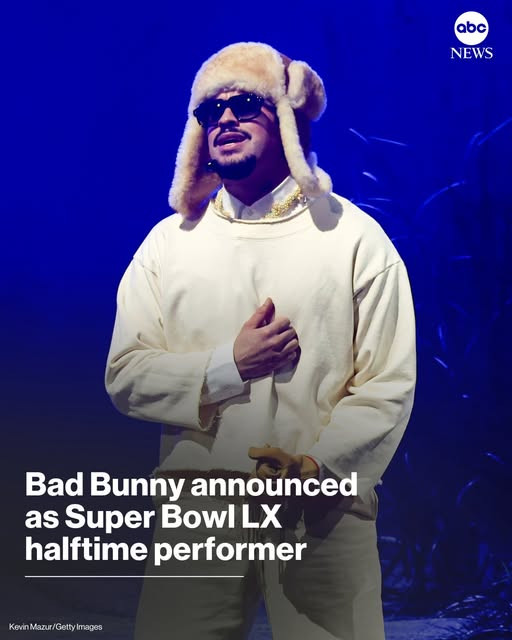Click the performer's dark goatee beard
Image resolution: width=512 pixels, height=640 pixels.
coord(236,167)
